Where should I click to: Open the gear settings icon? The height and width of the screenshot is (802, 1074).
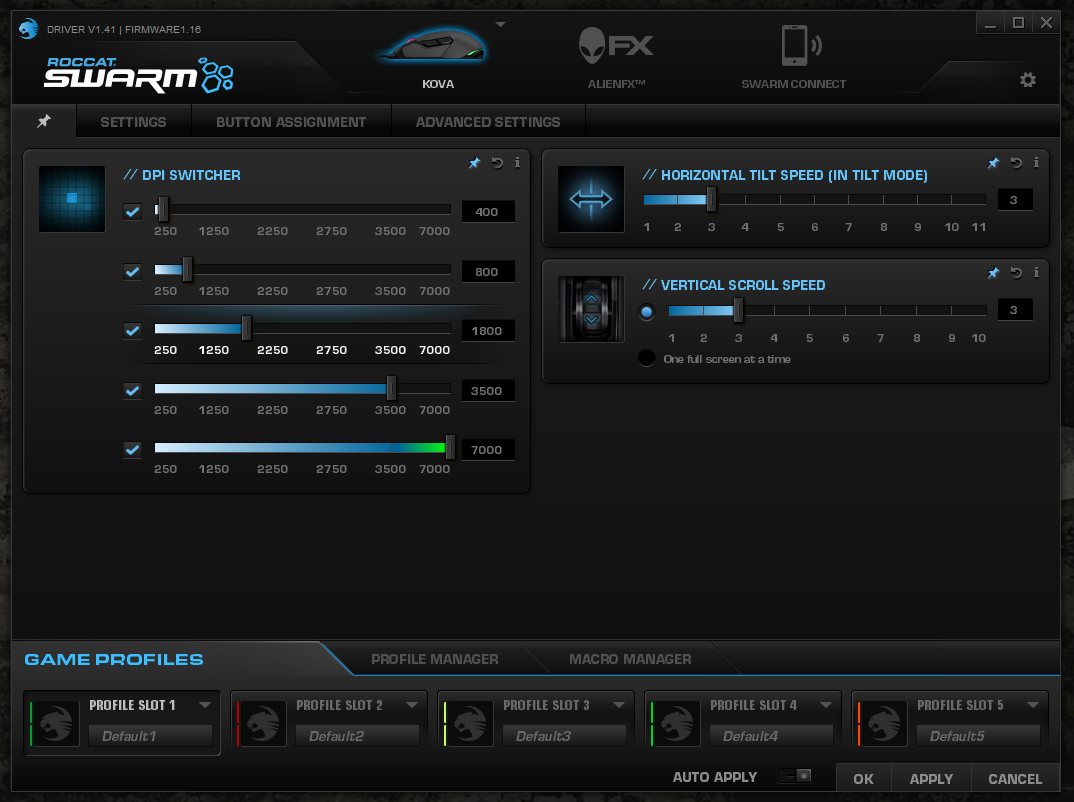pos(1027,80)
